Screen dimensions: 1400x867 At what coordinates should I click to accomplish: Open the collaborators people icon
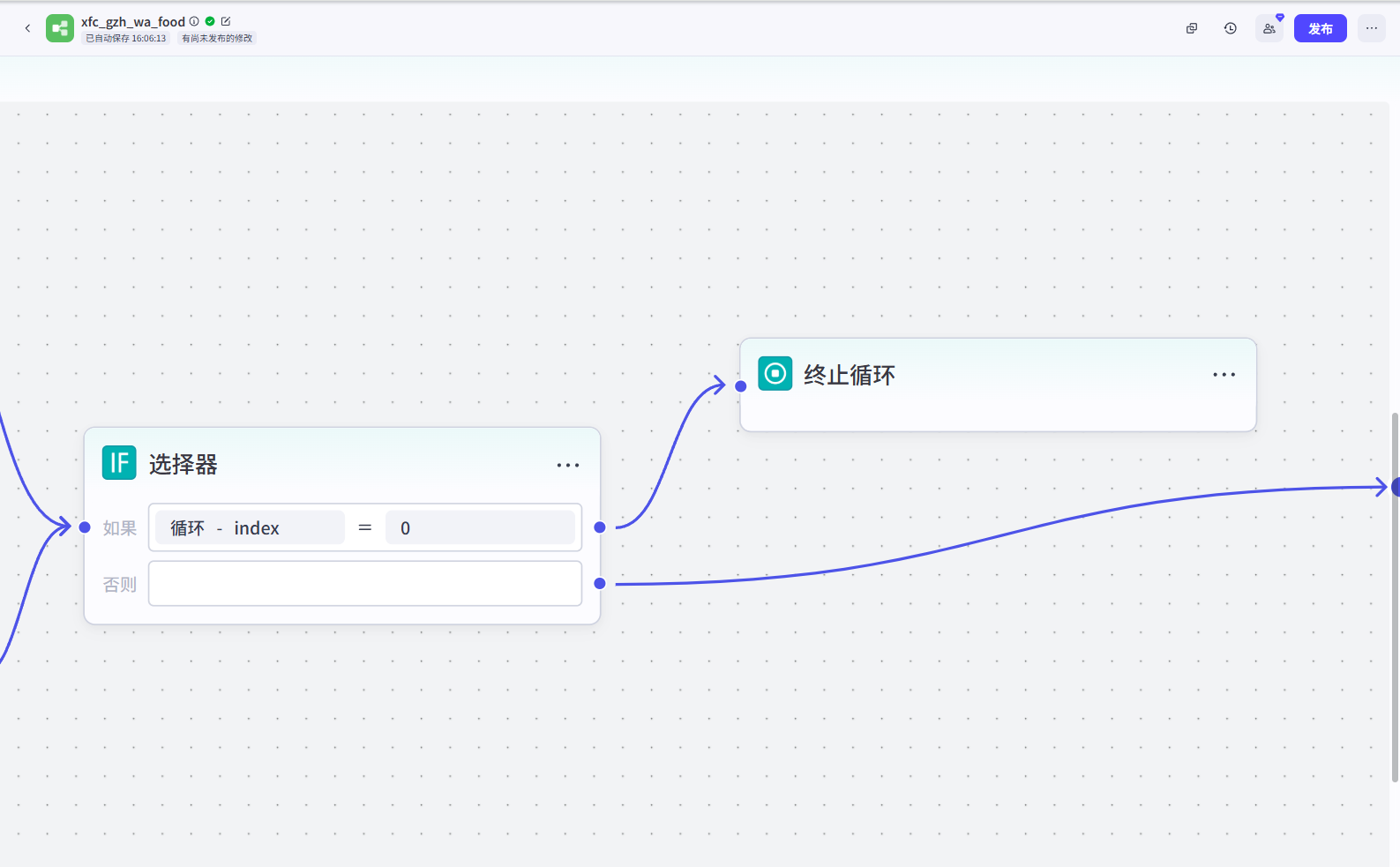point(1269,28)
